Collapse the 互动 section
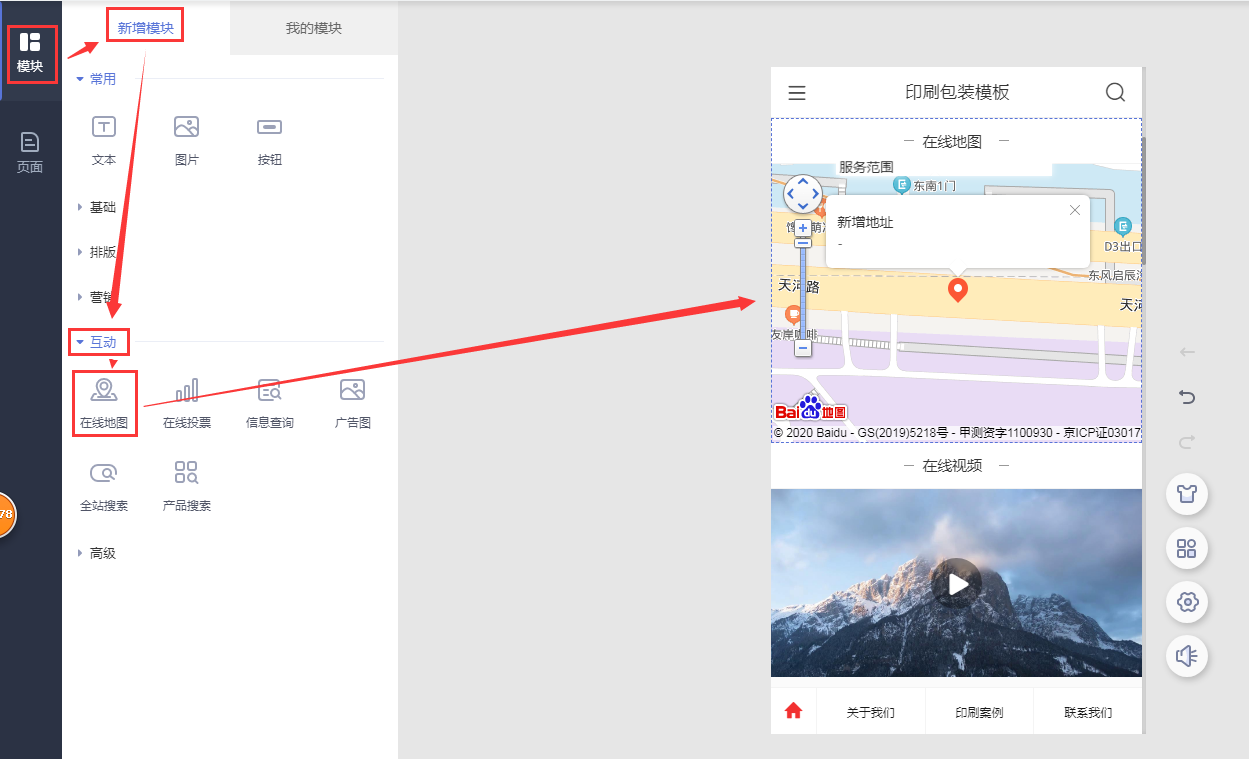Image resolution: width=1249 pixels, height=759 pixels. pos(97,342)
